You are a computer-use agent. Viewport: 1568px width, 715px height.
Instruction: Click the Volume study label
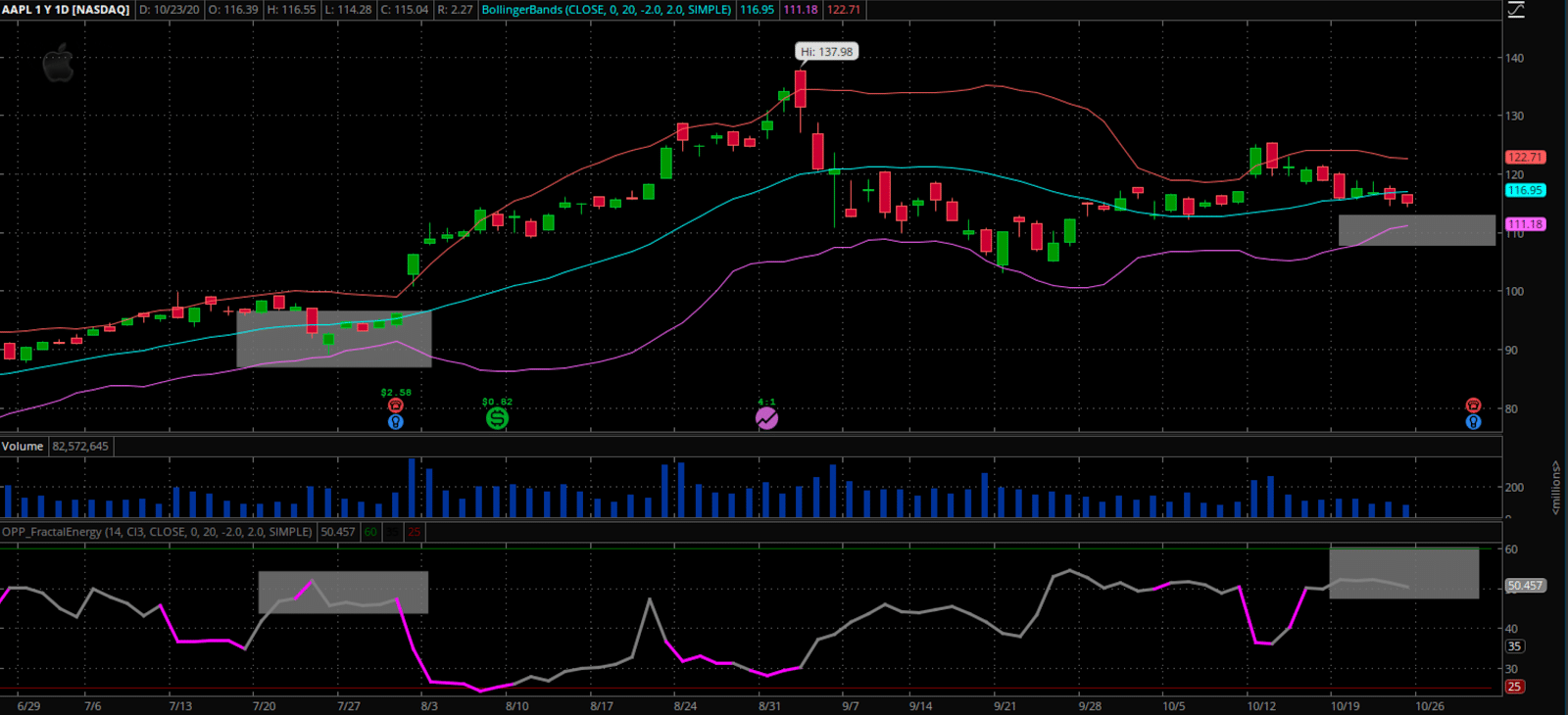click(23, 447)
